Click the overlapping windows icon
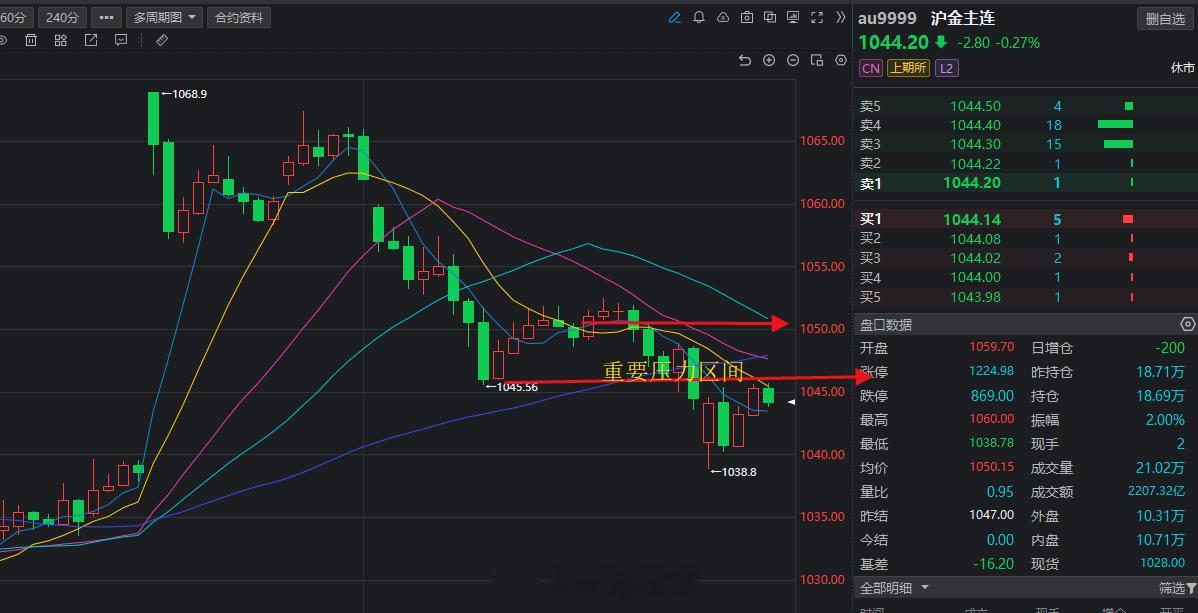This screenshot has height=613, width=1198. 770,18
